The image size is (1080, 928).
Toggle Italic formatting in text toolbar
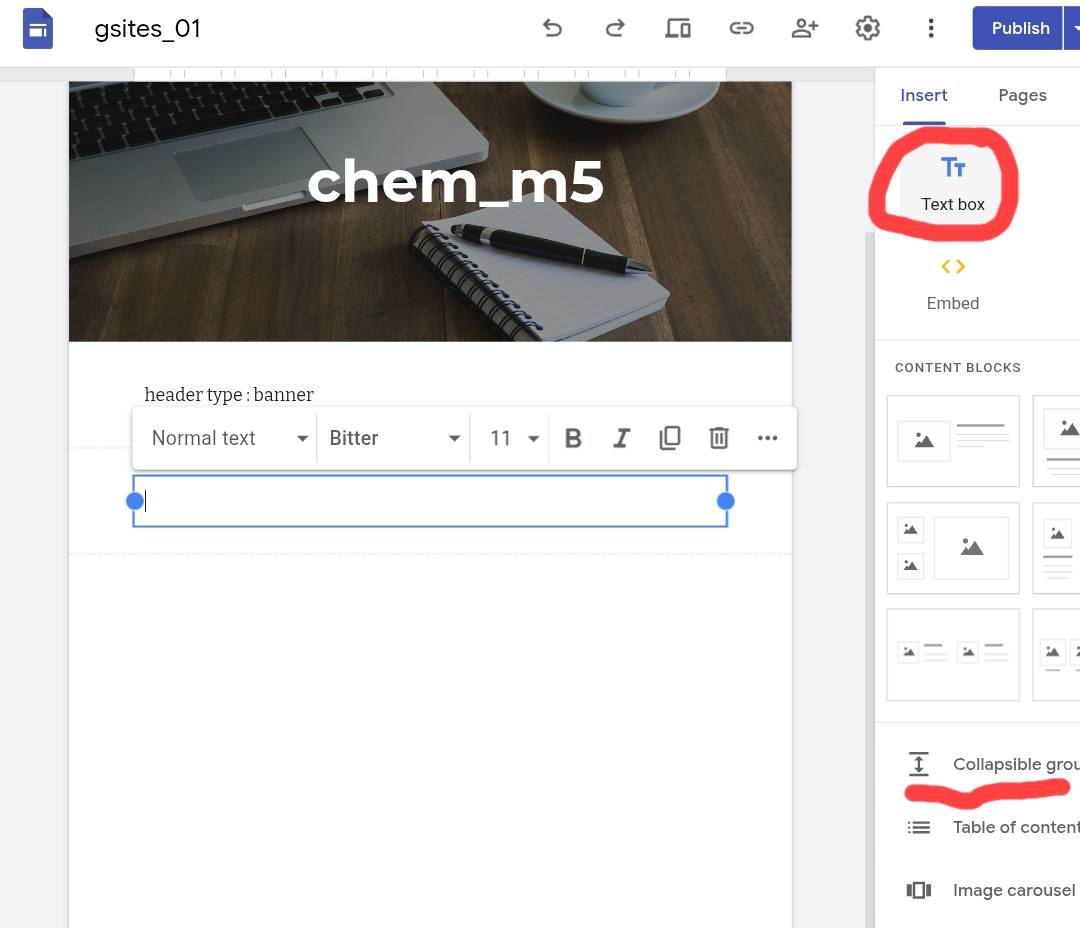(621, 438)
